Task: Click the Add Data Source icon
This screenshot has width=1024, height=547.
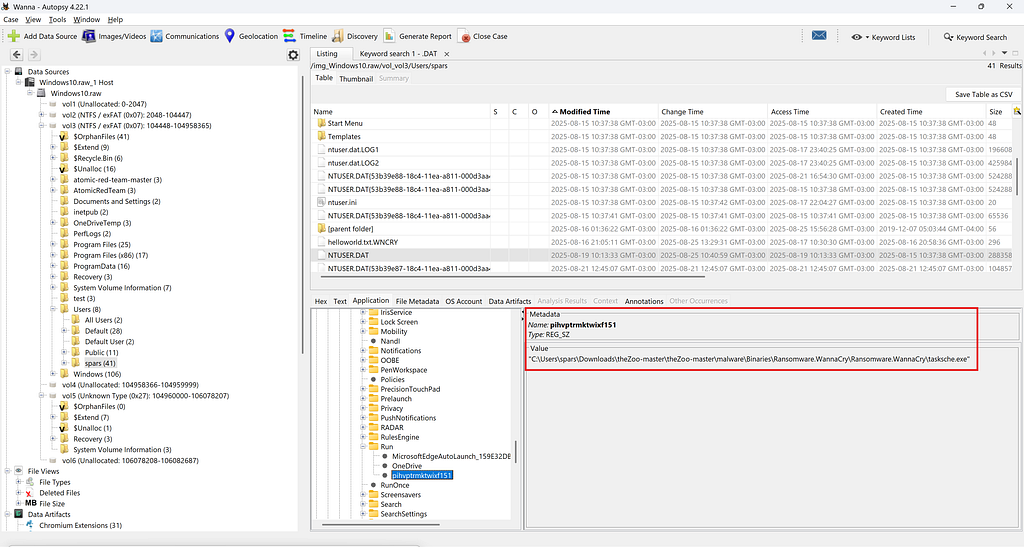Action: pos(13,36)
